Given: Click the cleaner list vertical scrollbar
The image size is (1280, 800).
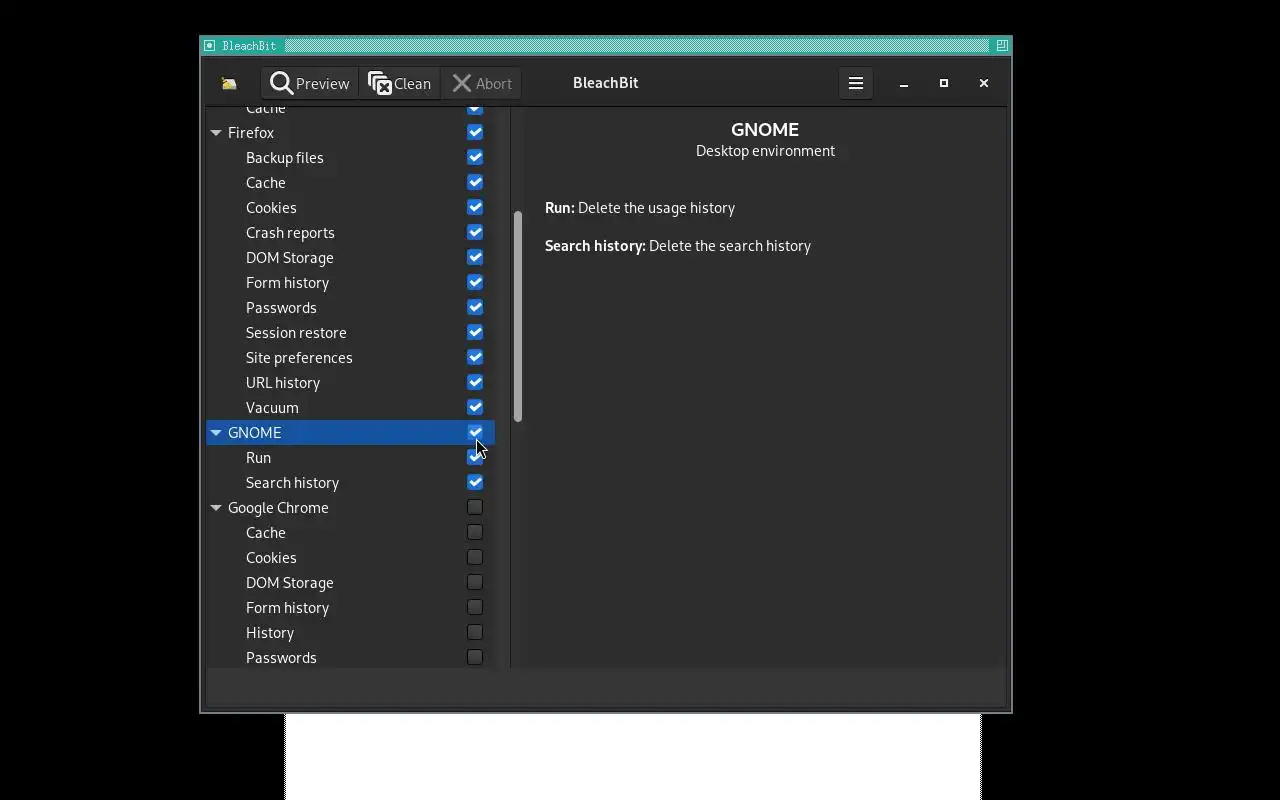Looking at the screenshot, I should coord(518,316).
